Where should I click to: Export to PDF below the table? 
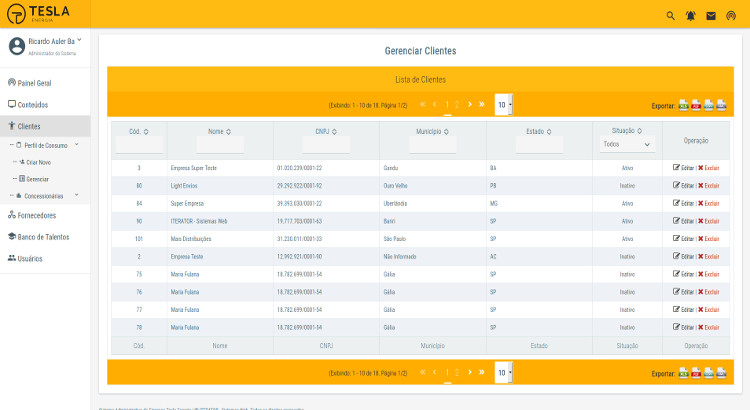click(x=696, y=373)
